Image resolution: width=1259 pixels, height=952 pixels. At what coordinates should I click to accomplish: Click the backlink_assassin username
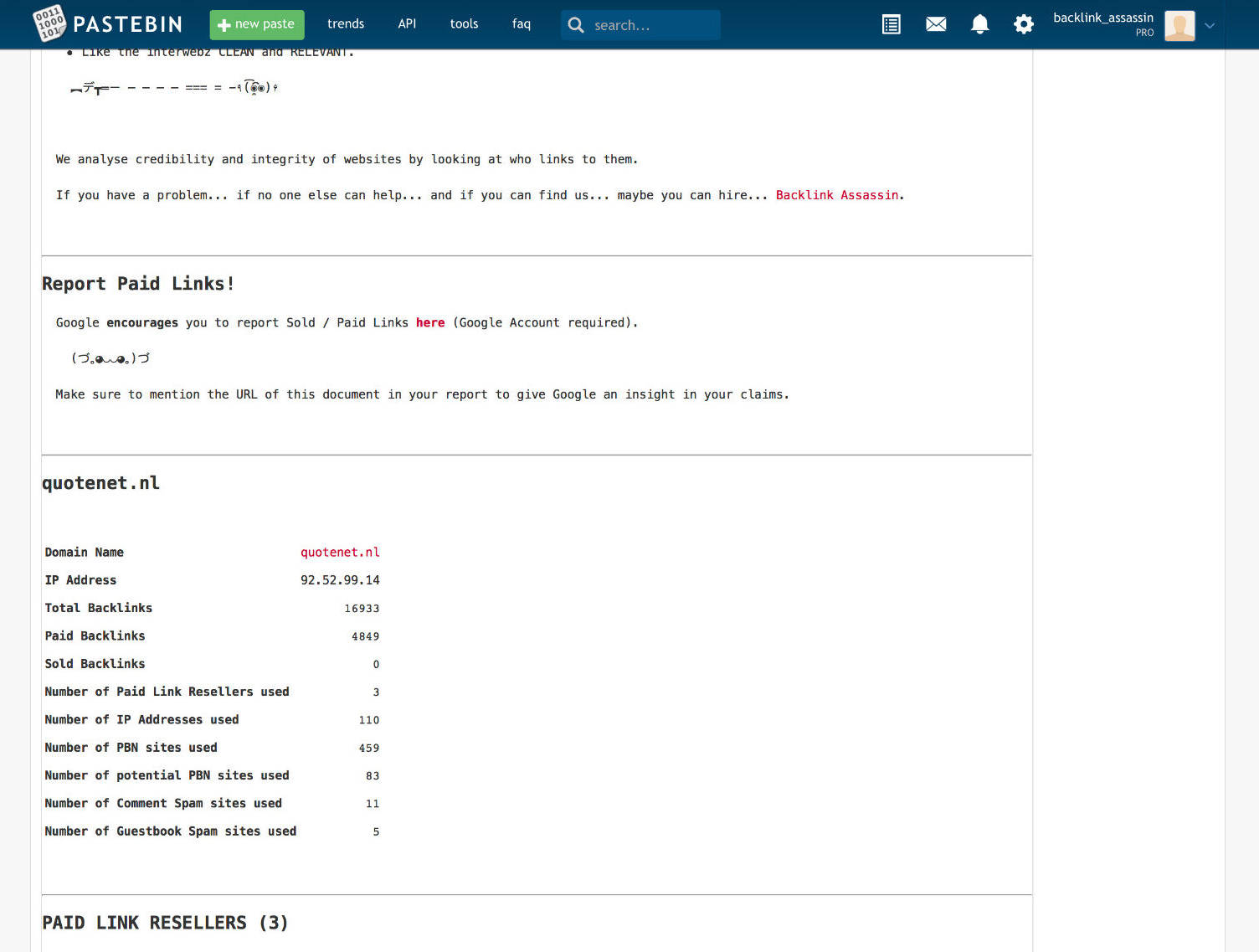pyautogui.click(x=1103, y=17)
